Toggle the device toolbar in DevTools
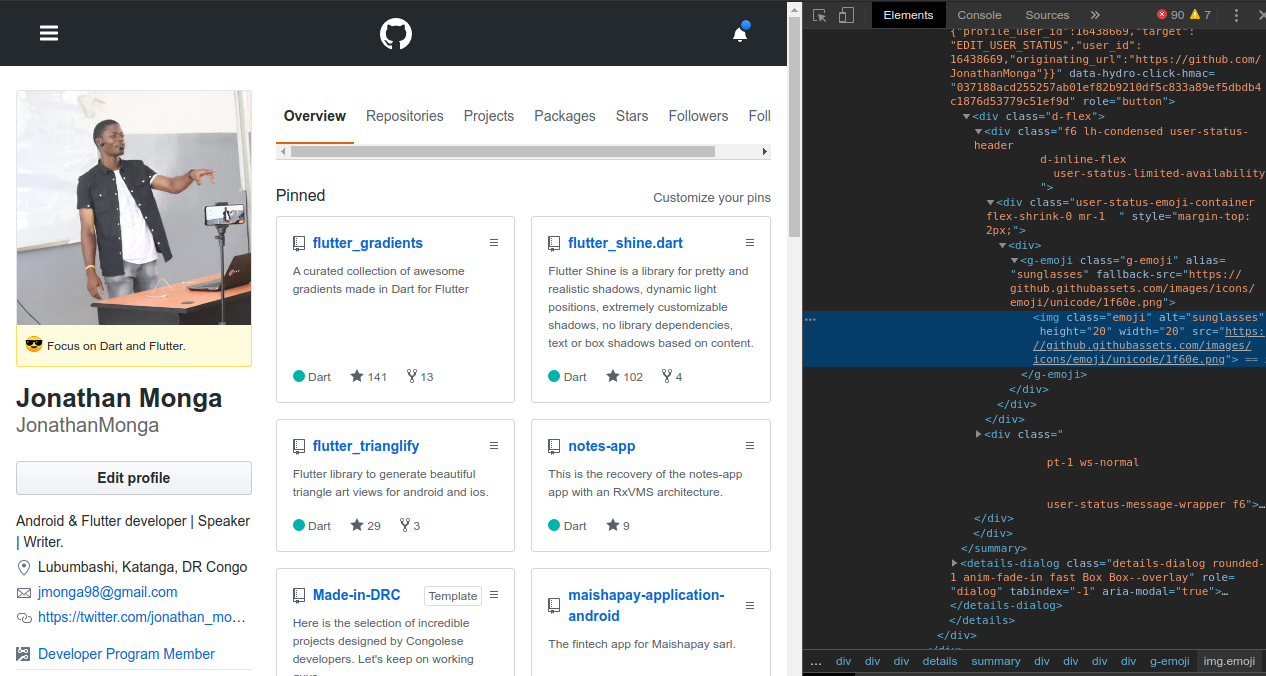Image resolution: width=1266 pixels, height=676 pixels. pyautogui.click(x=846, y=15)
